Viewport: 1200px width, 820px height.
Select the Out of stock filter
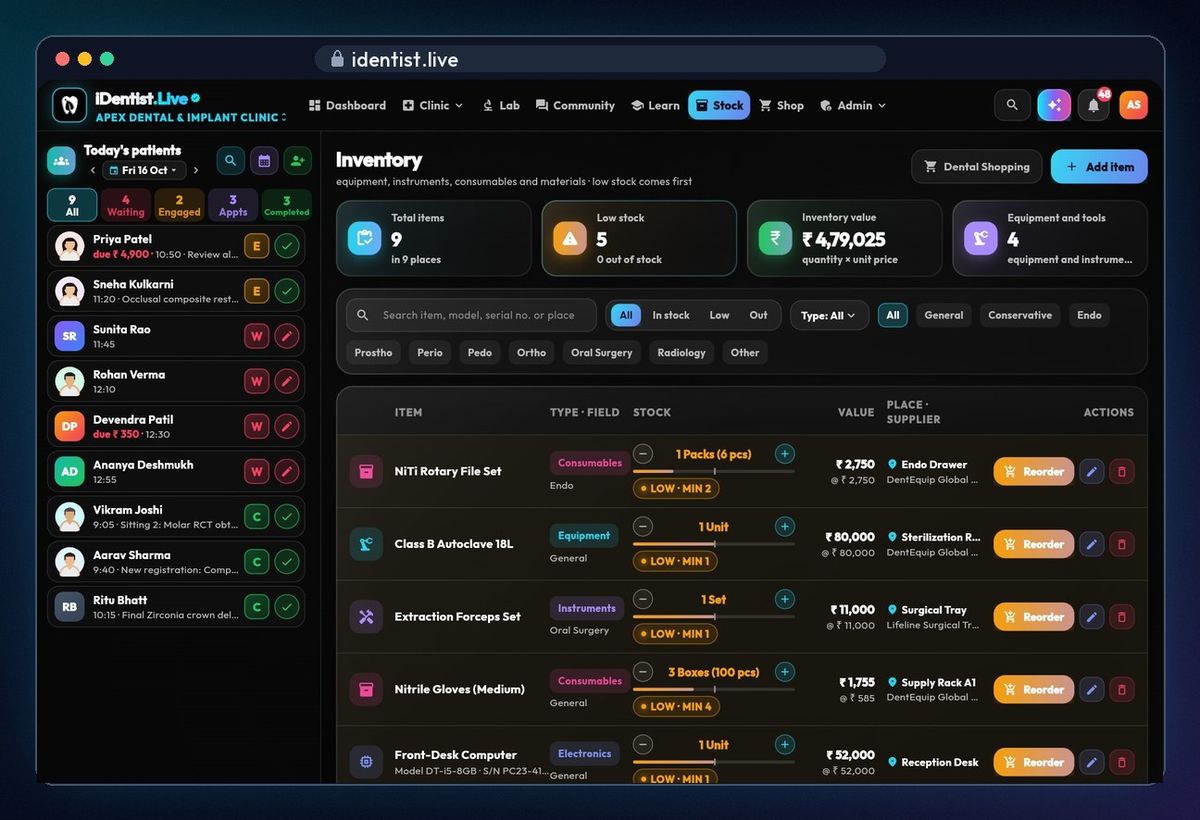[x=759, y=315]
